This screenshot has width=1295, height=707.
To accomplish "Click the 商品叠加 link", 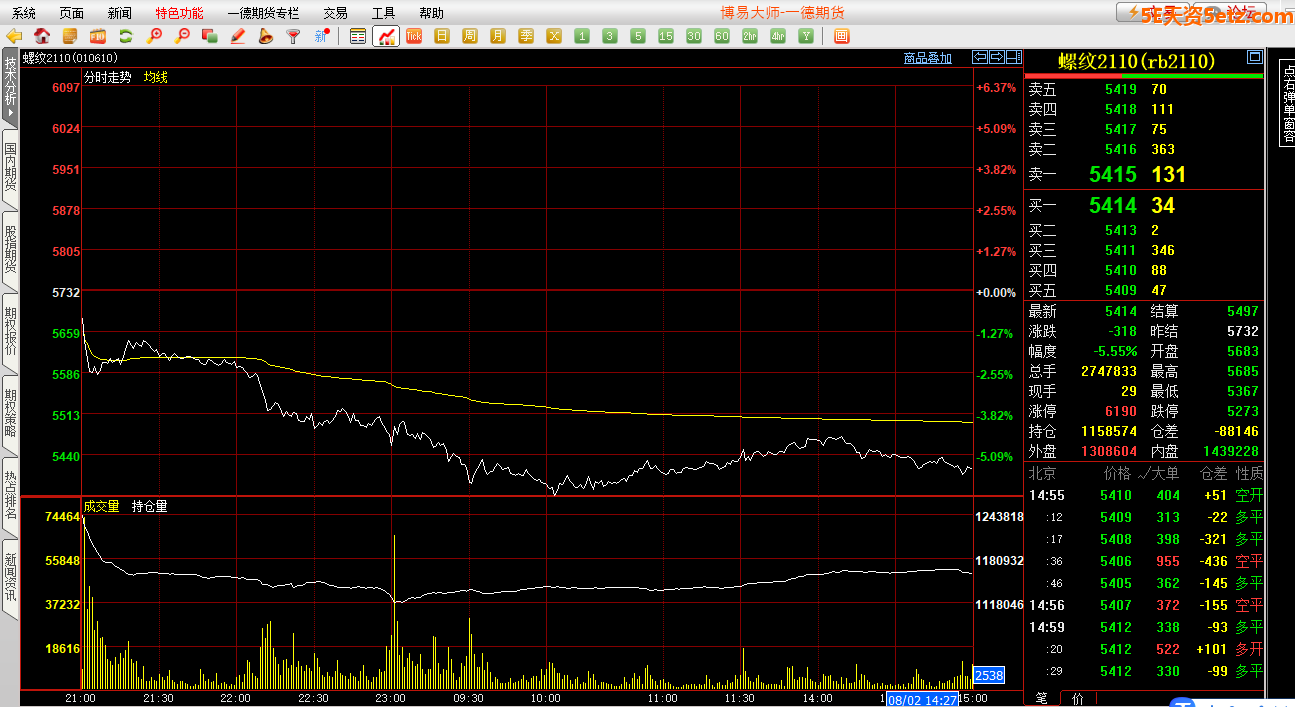I will point(927,58).
